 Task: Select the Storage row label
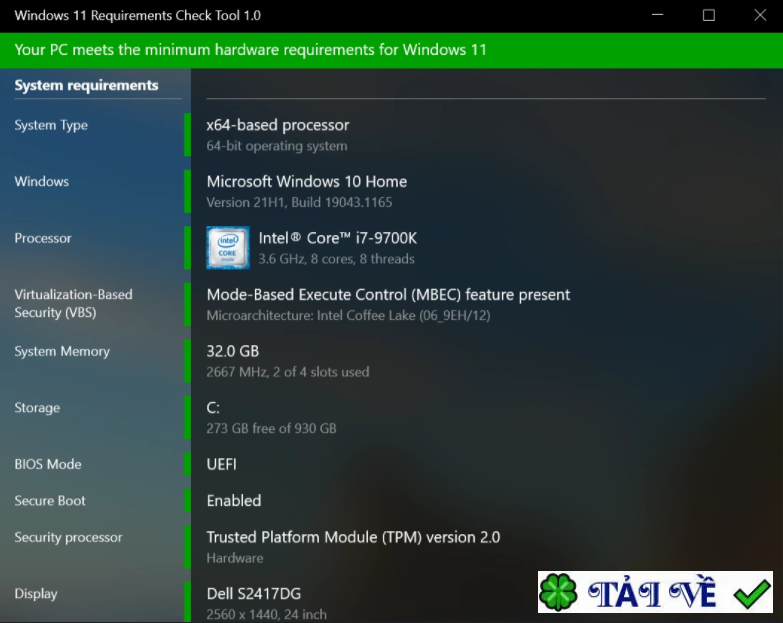pos(37,408)
